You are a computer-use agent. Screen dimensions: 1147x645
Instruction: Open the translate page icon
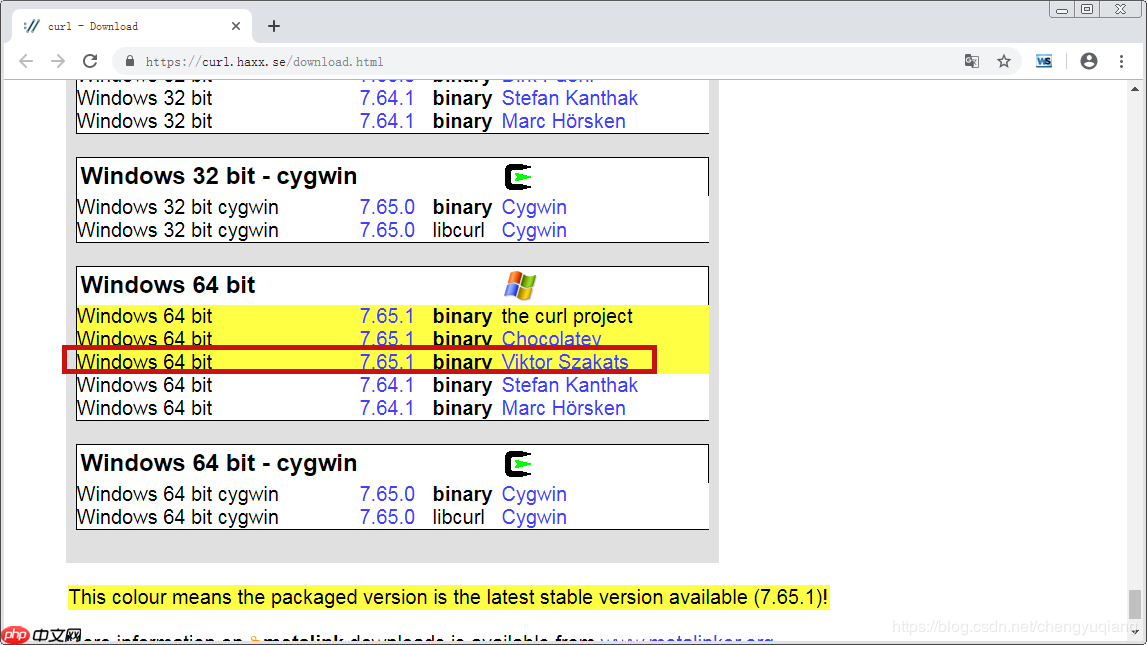point(971,61)
